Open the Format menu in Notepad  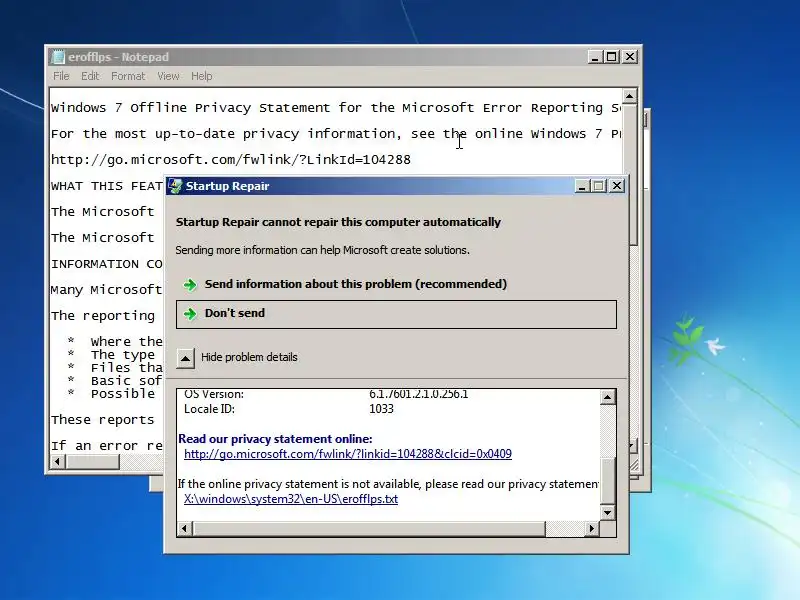click(128, 76)
